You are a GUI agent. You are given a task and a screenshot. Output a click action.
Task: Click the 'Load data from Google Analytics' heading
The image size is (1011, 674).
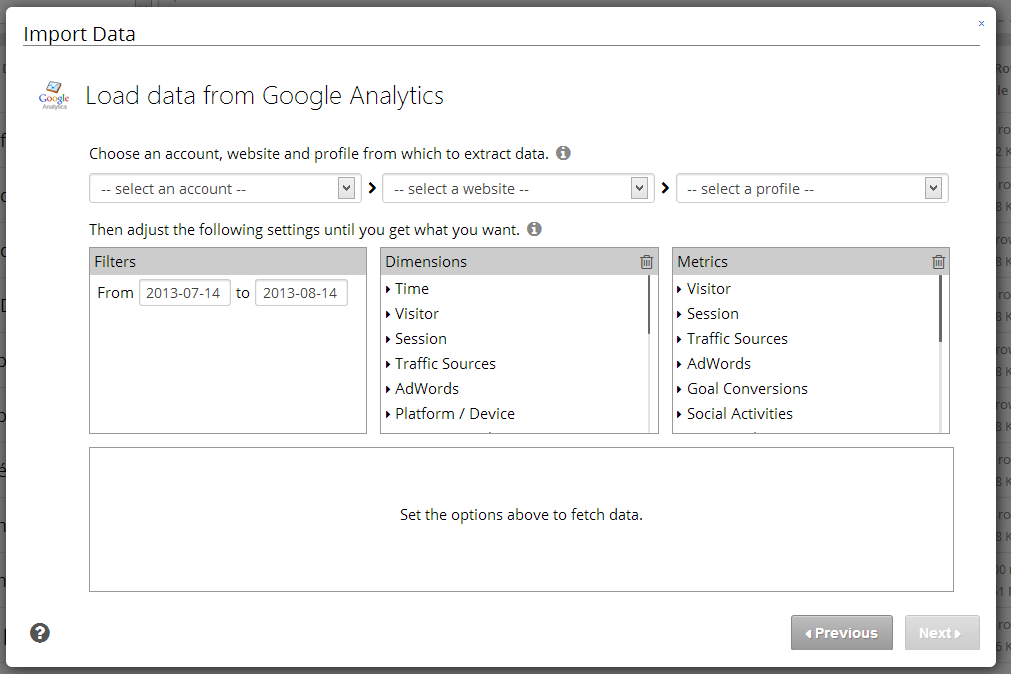click(x=264, y=95)
